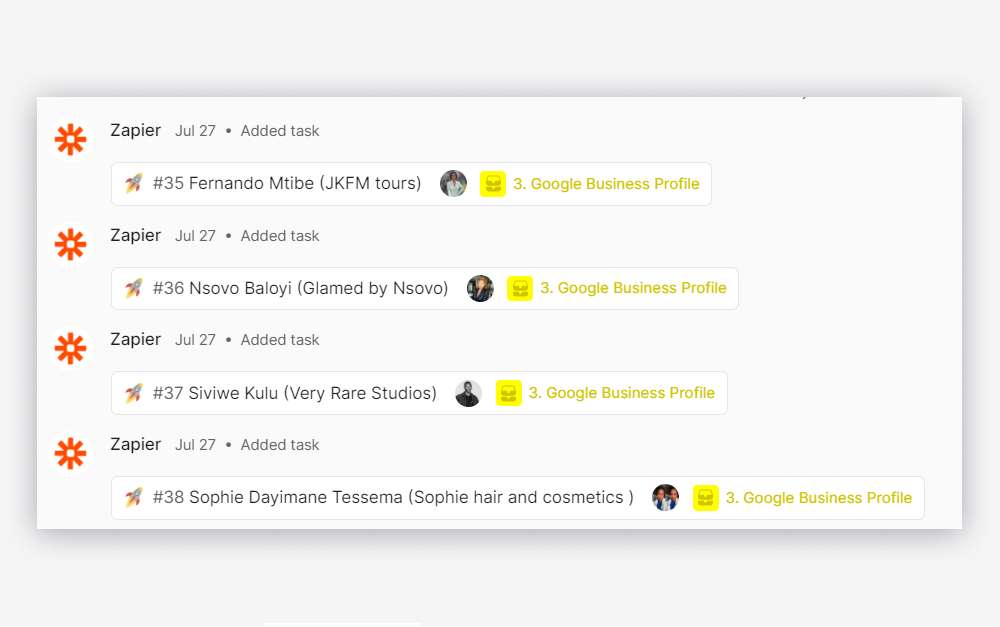Open Google Business Profile list on task #37
This screenshot has width=1000, height=627.
click(621, 393)
